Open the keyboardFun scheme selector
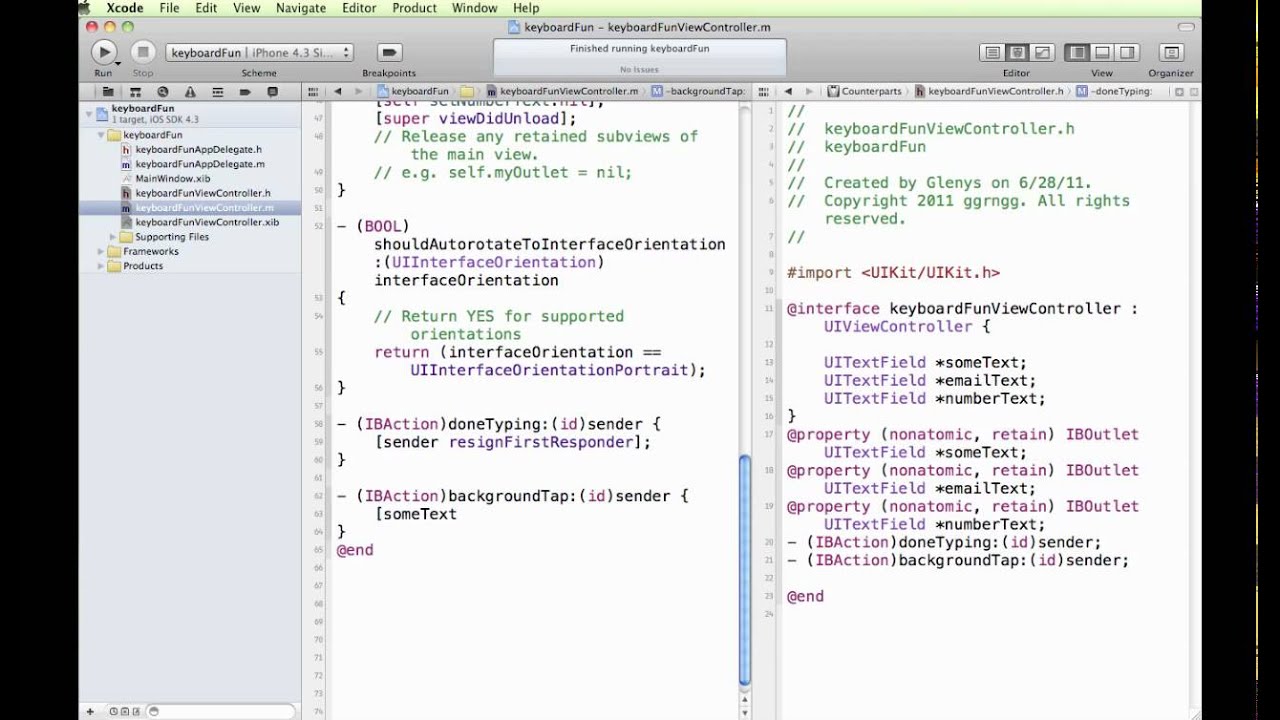Viewport: 1280px width, 720px height. point(260,53)
